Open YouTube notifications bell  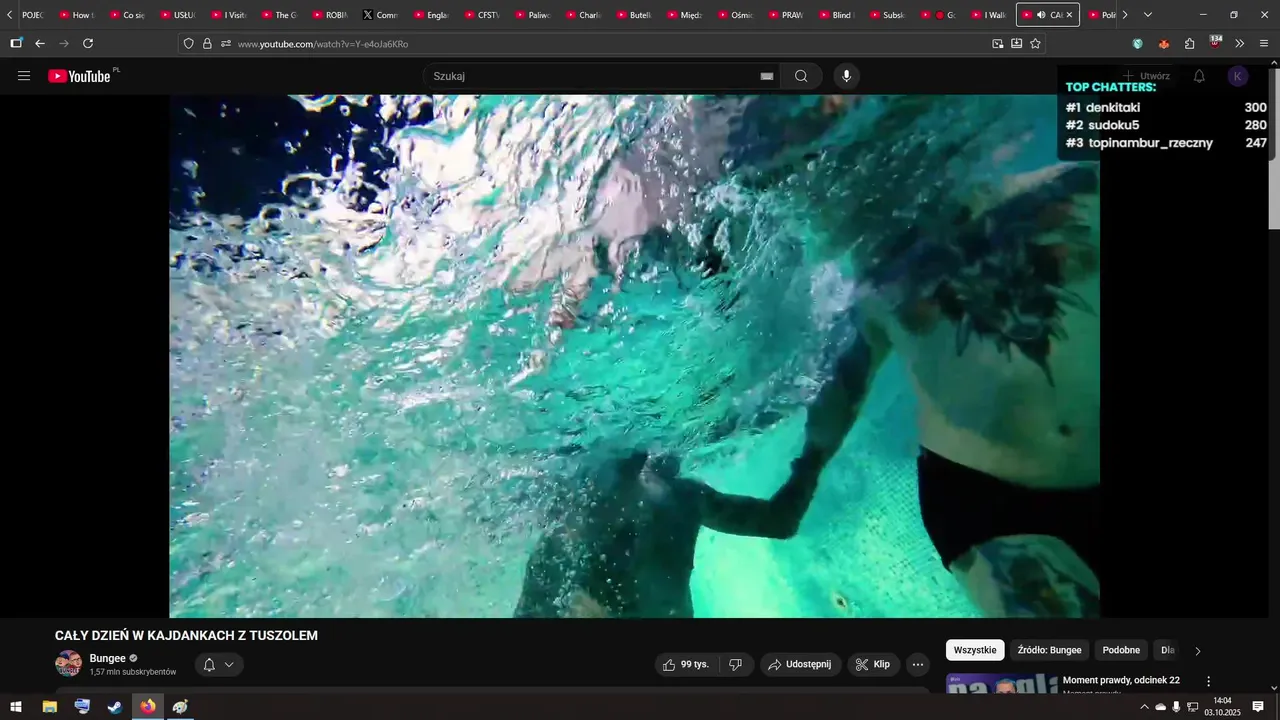pyautogui.click(x=1199, y=76)
